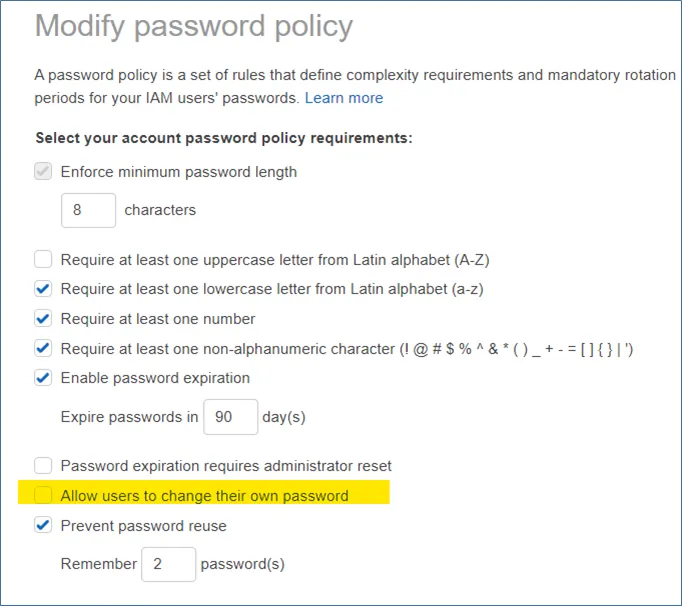Click the 'Allow users to change their own password' label
The width and height of the screenshot is (682, 606).
click(x=204, y=496)
